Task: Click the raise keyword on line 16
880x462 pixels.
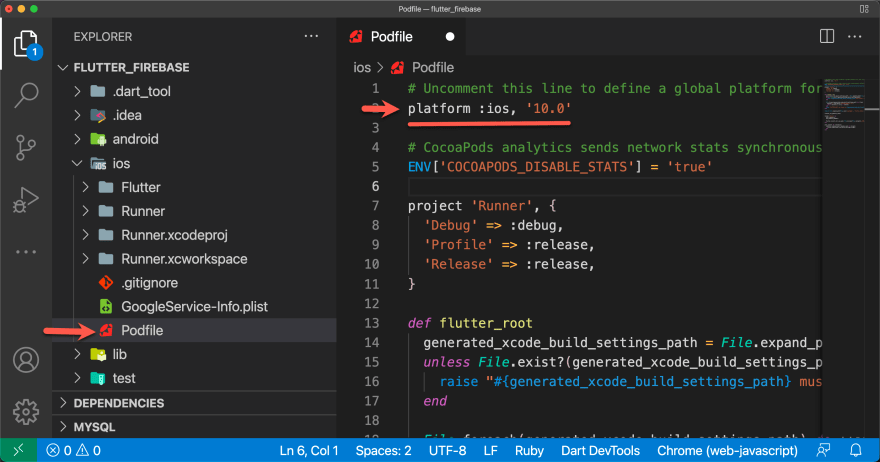Action: click(459, 382)
